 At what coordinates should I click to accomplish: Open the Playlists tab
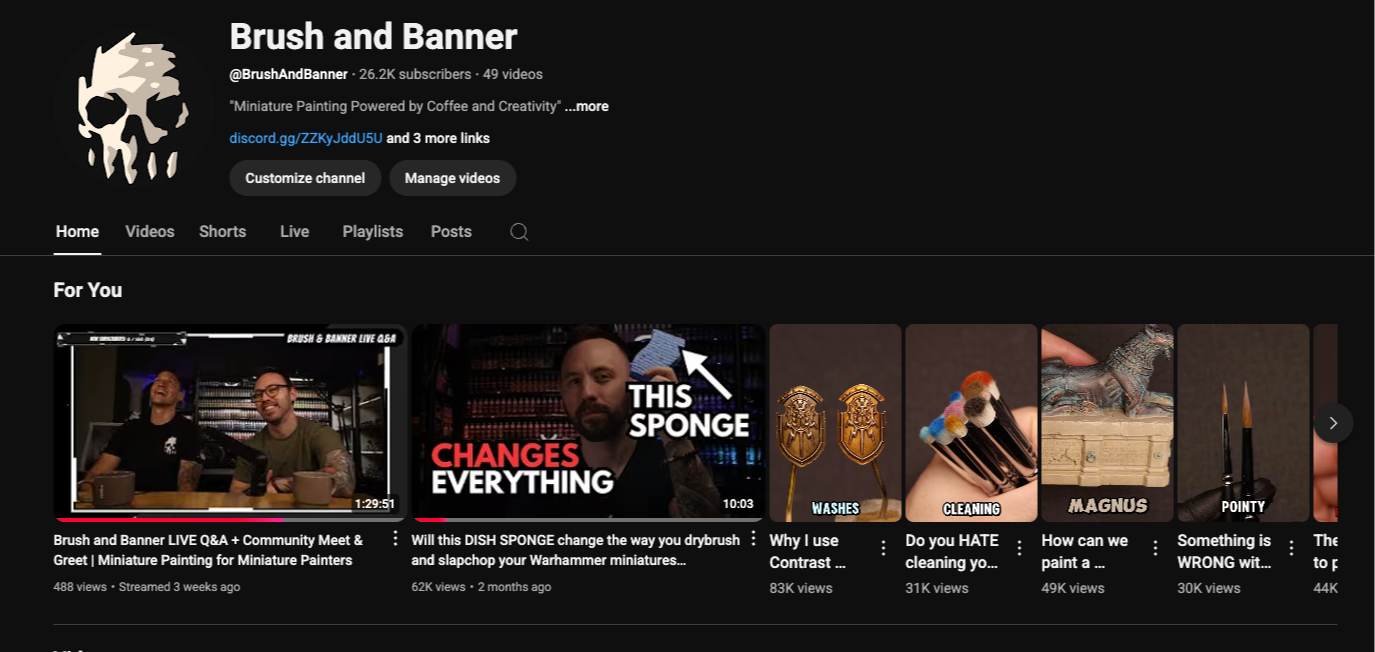[373, 231]
